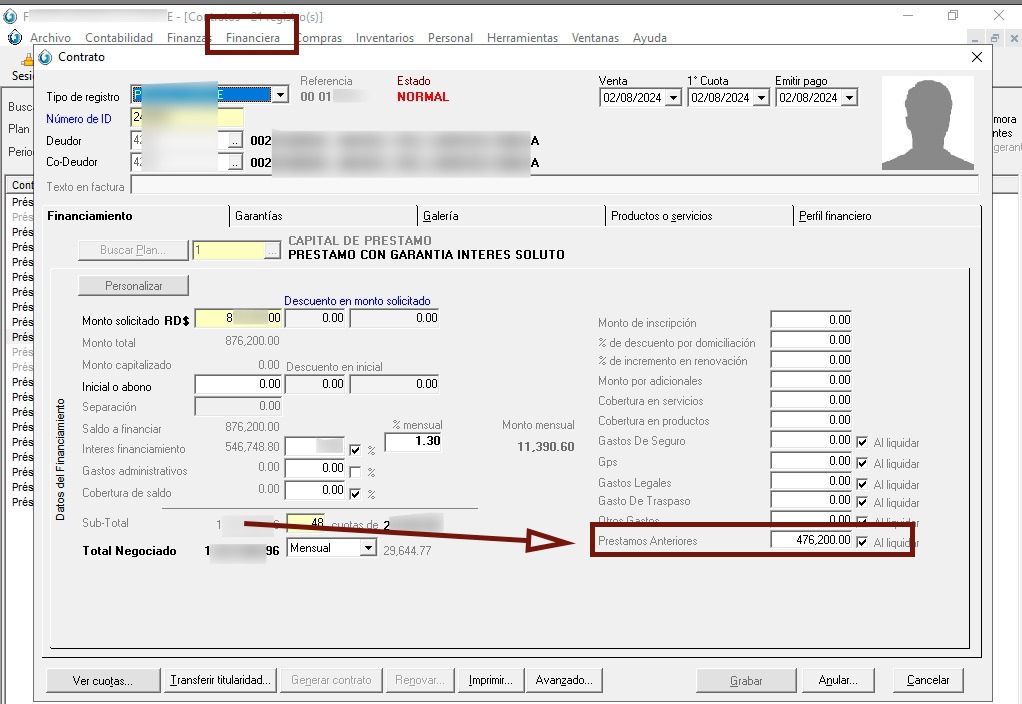
Task: Uncheck Al liquidar for Prestamos Anteriores
Action: [x=862, y=542]
